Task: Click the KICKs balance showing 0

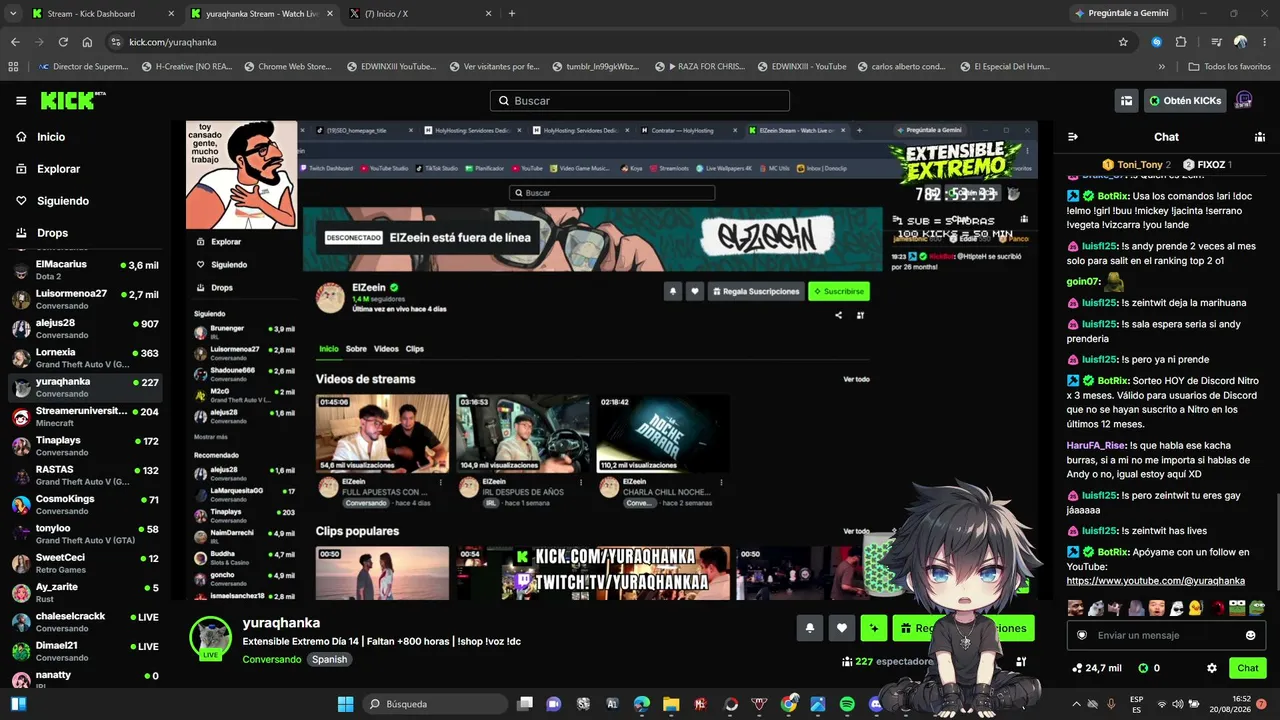Action: [x=1149, y=668]
